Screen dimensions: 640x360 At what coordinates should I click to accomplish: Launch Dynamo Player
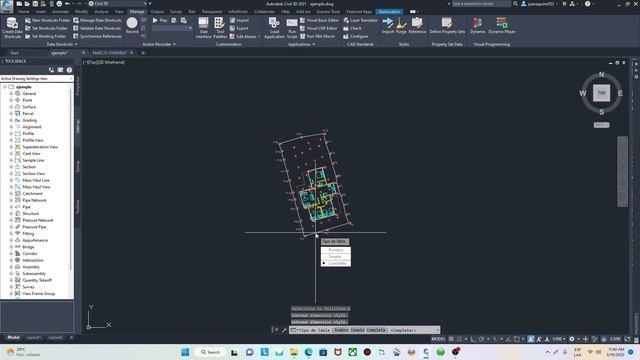pyautogui.click(x=502, y=25)
